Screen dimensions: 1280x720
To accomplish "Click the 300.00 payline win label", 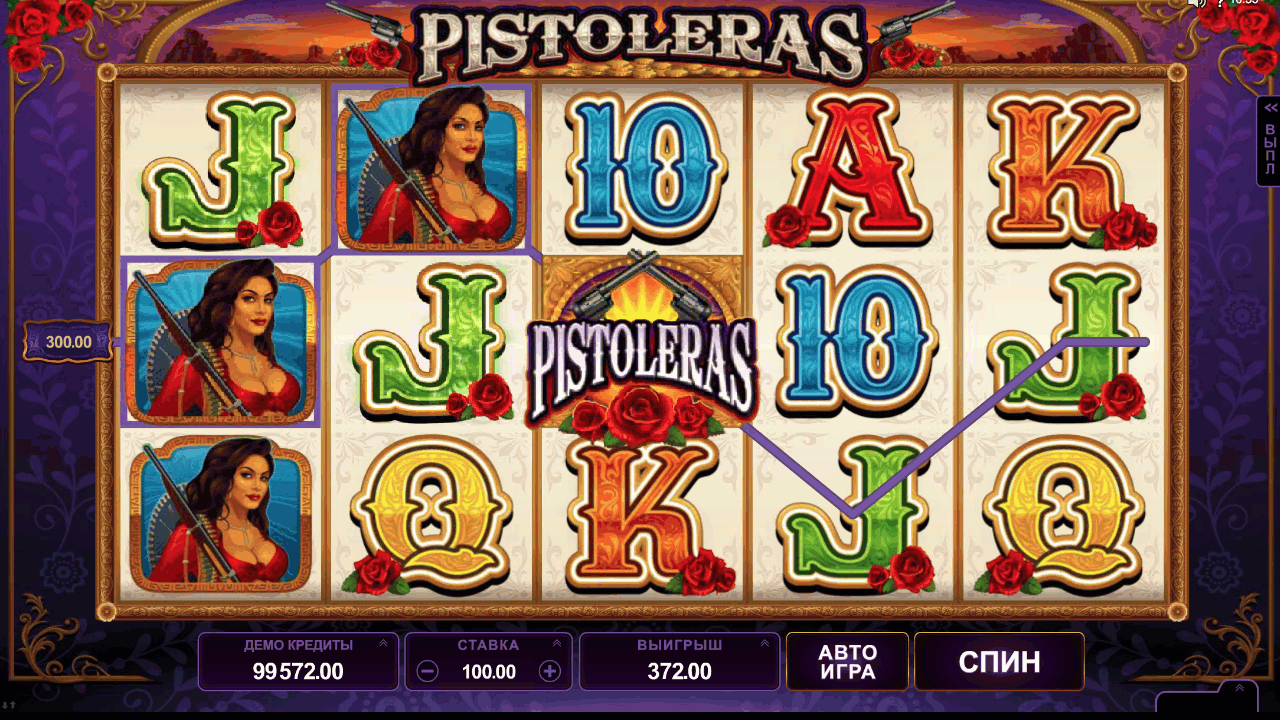I will 68,342.
